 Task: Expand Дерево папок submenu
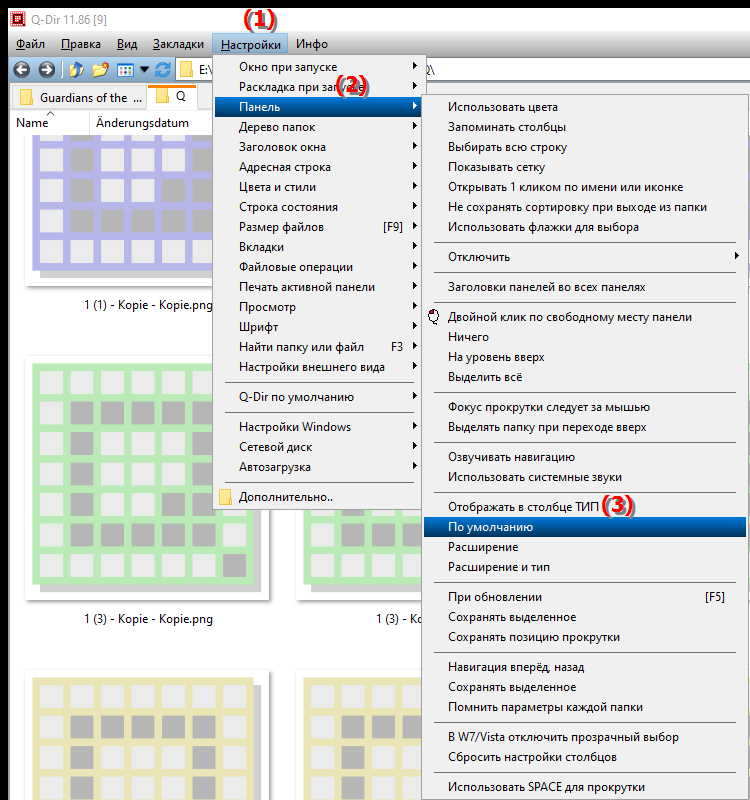318,127
